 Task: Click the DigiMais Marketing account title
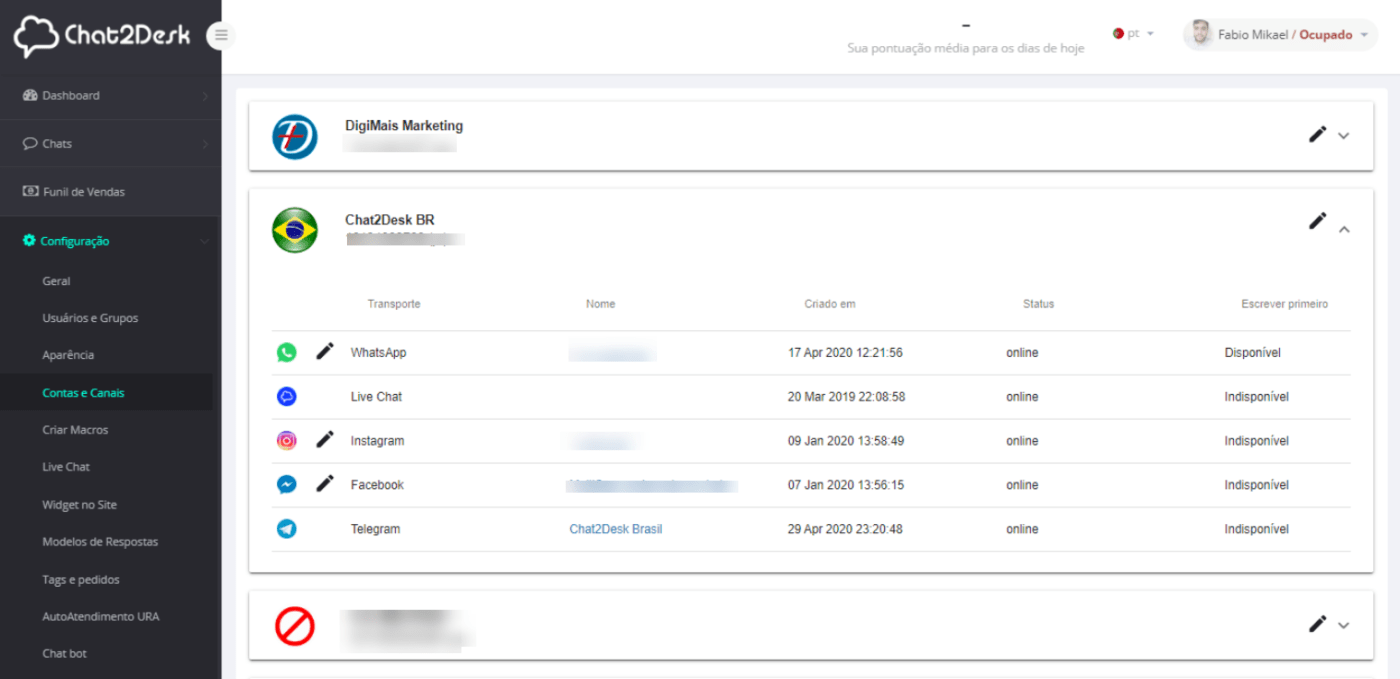(404, 126)
